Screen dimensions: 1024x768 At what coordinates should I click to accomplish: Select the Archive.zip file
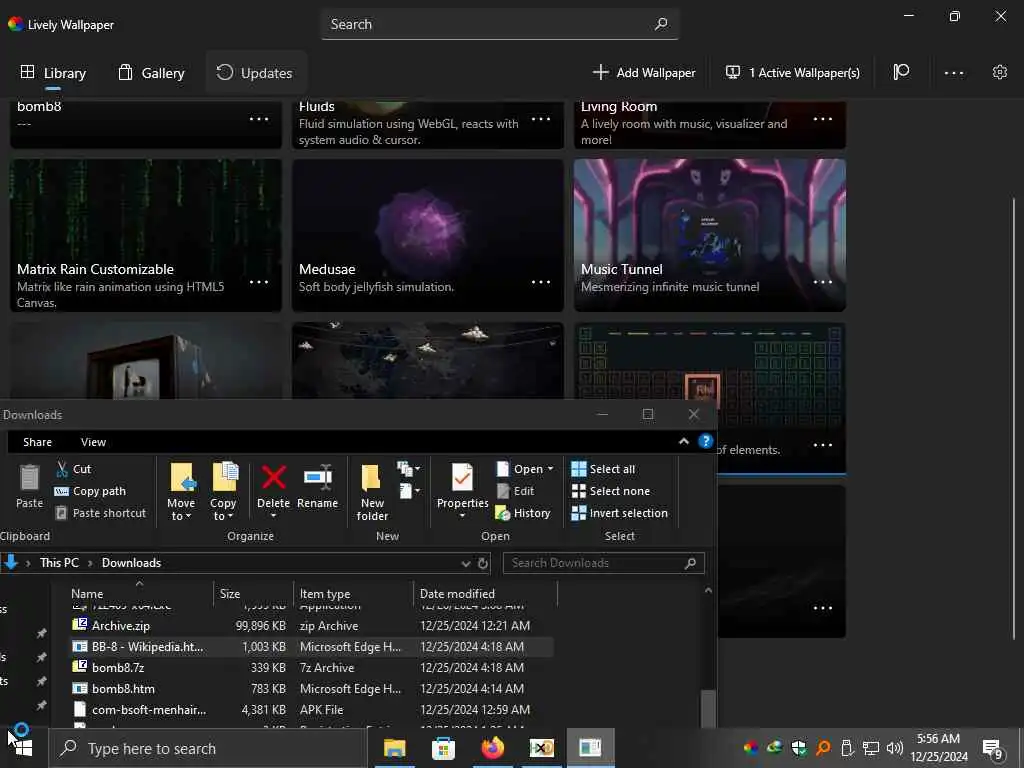tap(312, 626)
